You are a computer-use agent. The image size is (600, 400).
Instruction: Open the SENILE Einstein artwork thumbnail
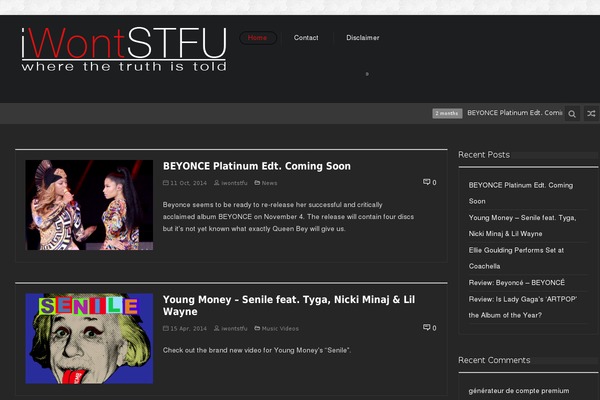point(89,339)
